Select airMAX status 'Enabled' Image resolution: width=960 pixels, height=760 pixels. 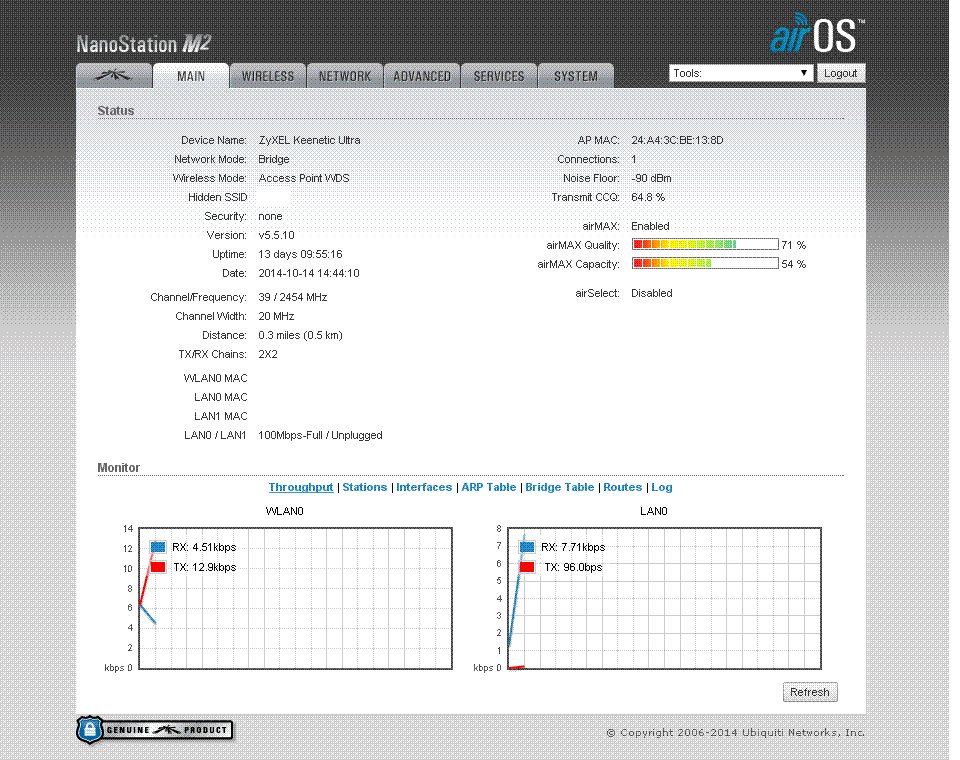tap(650, 226)
